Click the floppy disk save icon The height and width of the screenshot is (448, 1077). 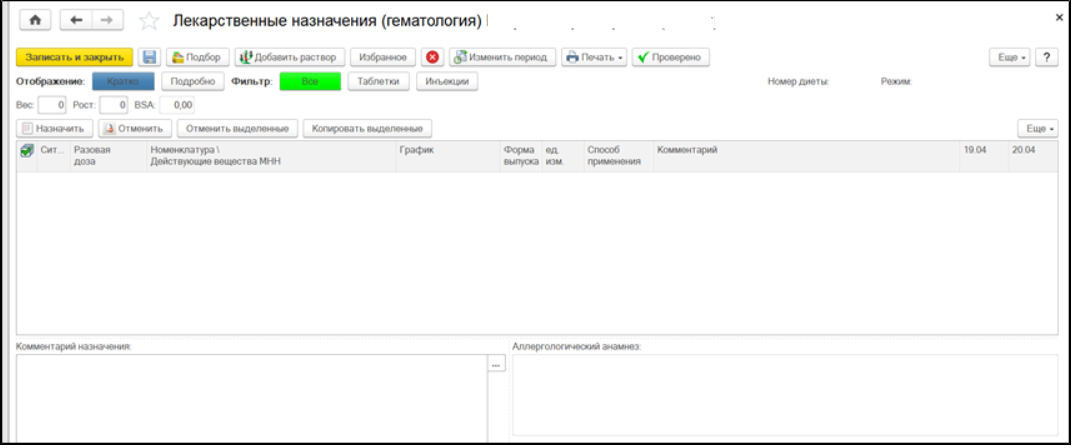coord(149,57)
